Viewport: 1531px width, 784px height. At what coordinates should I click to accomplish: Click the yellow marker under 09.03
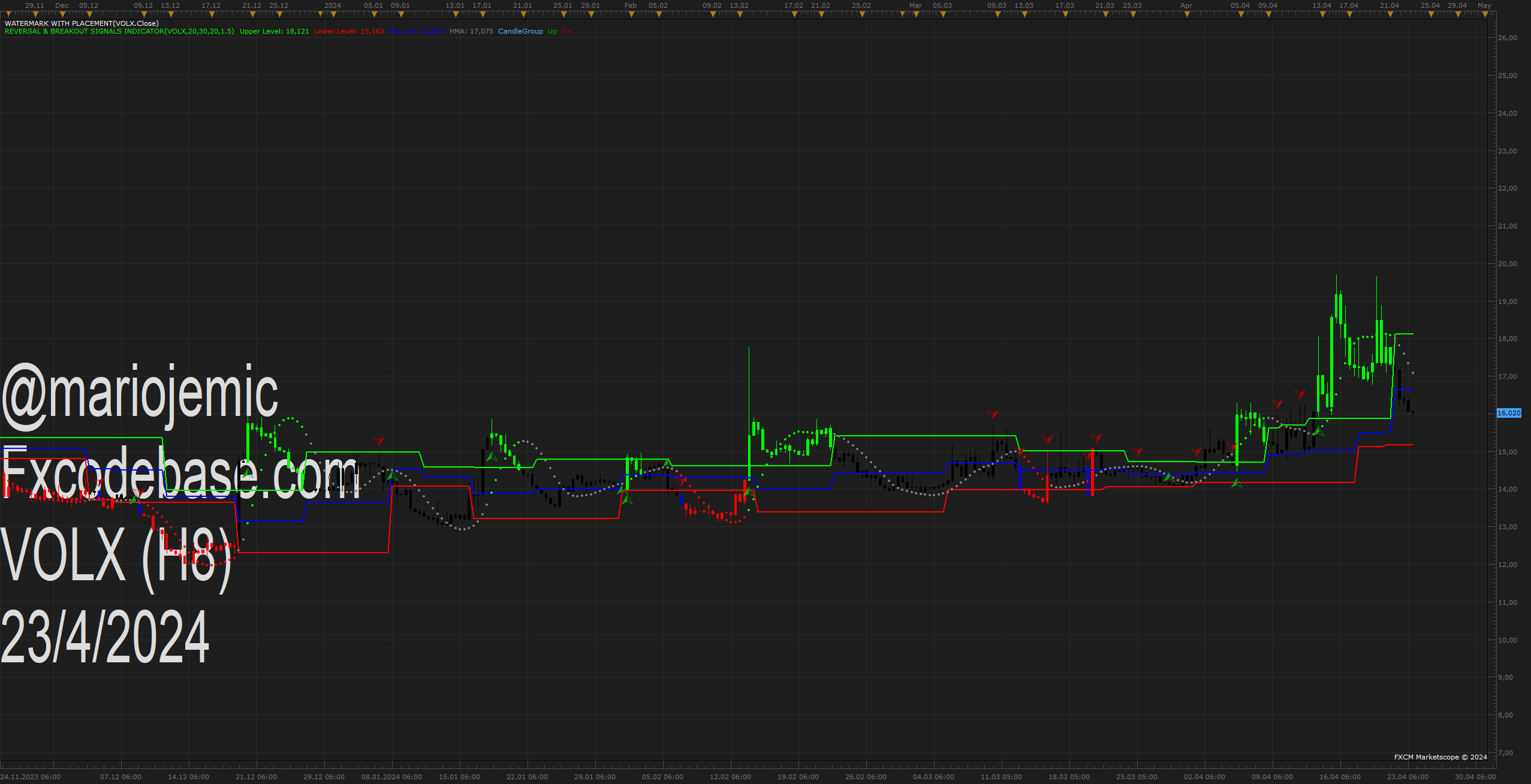point(997,14)
